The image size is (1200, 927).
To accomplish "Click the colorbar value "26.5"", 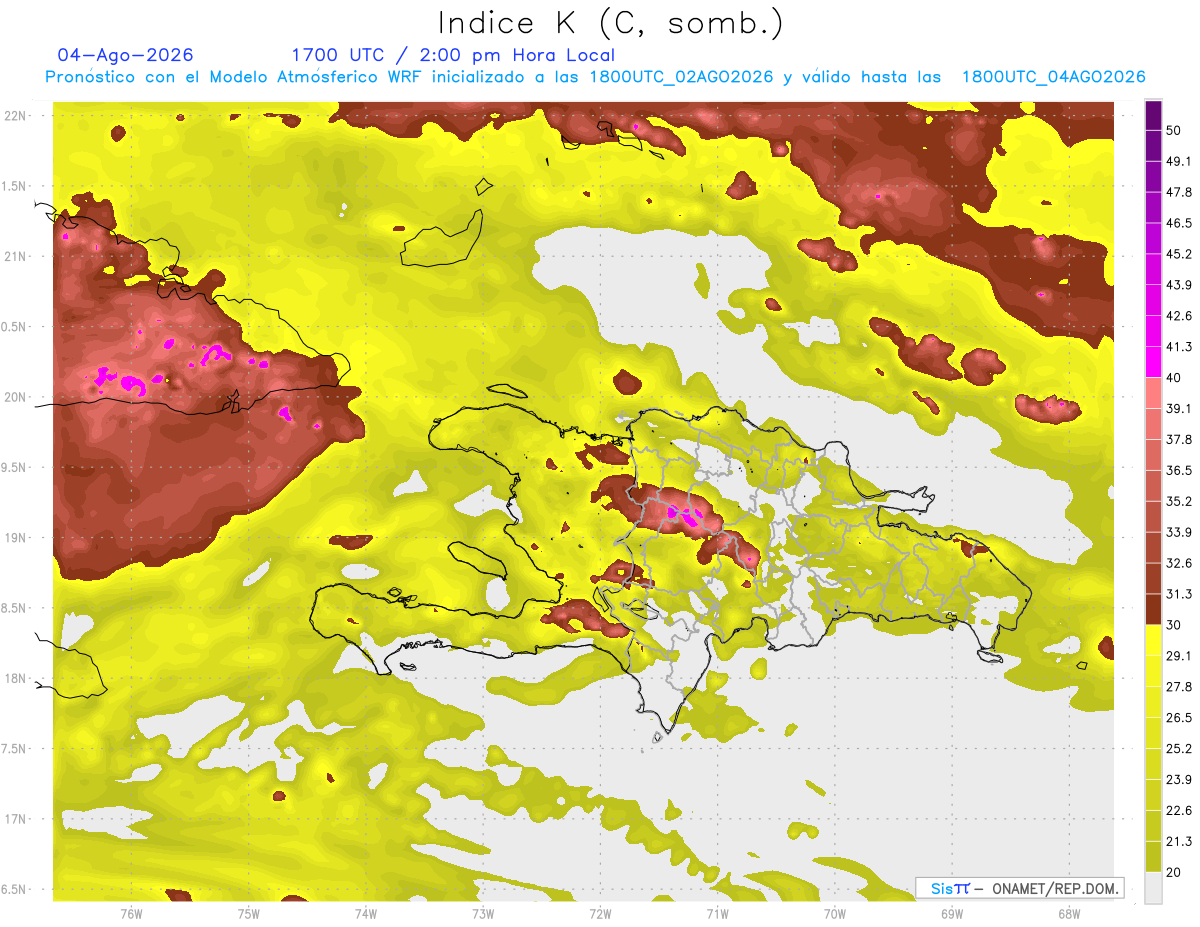I will tap(1178, 717).
